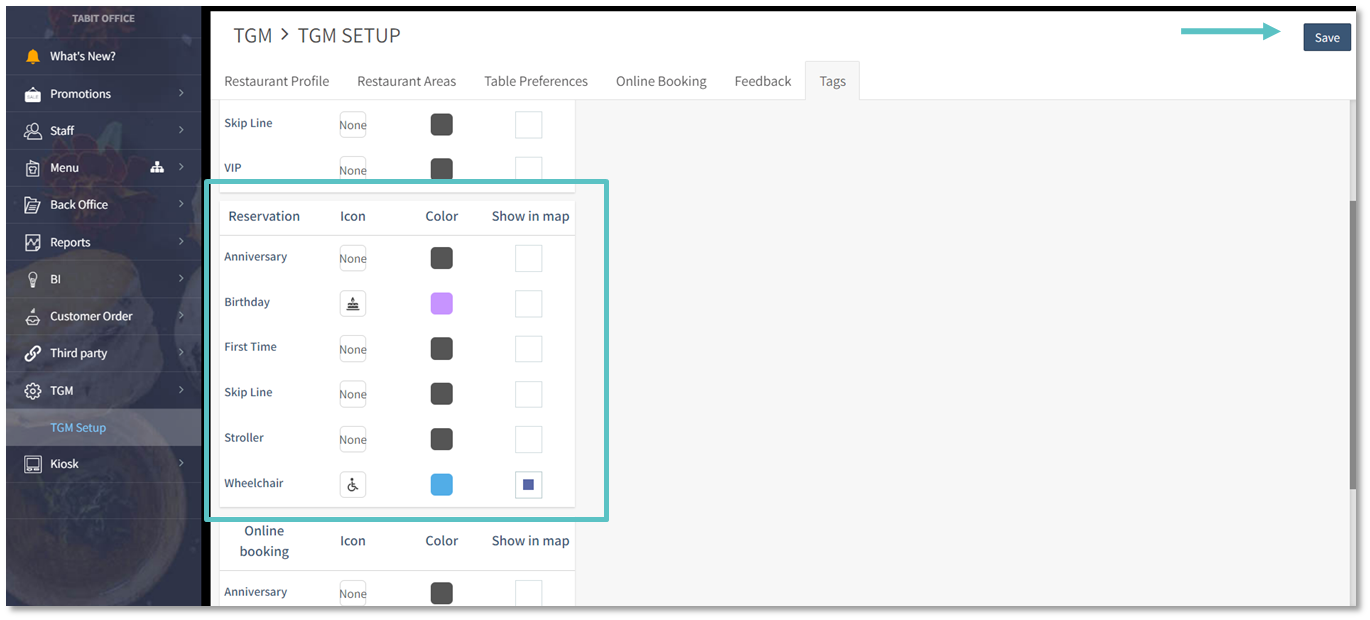Viewport: 1370px width, 620px height.
Task: Click the Staff person icon
Action: click(x=33, y=131)
